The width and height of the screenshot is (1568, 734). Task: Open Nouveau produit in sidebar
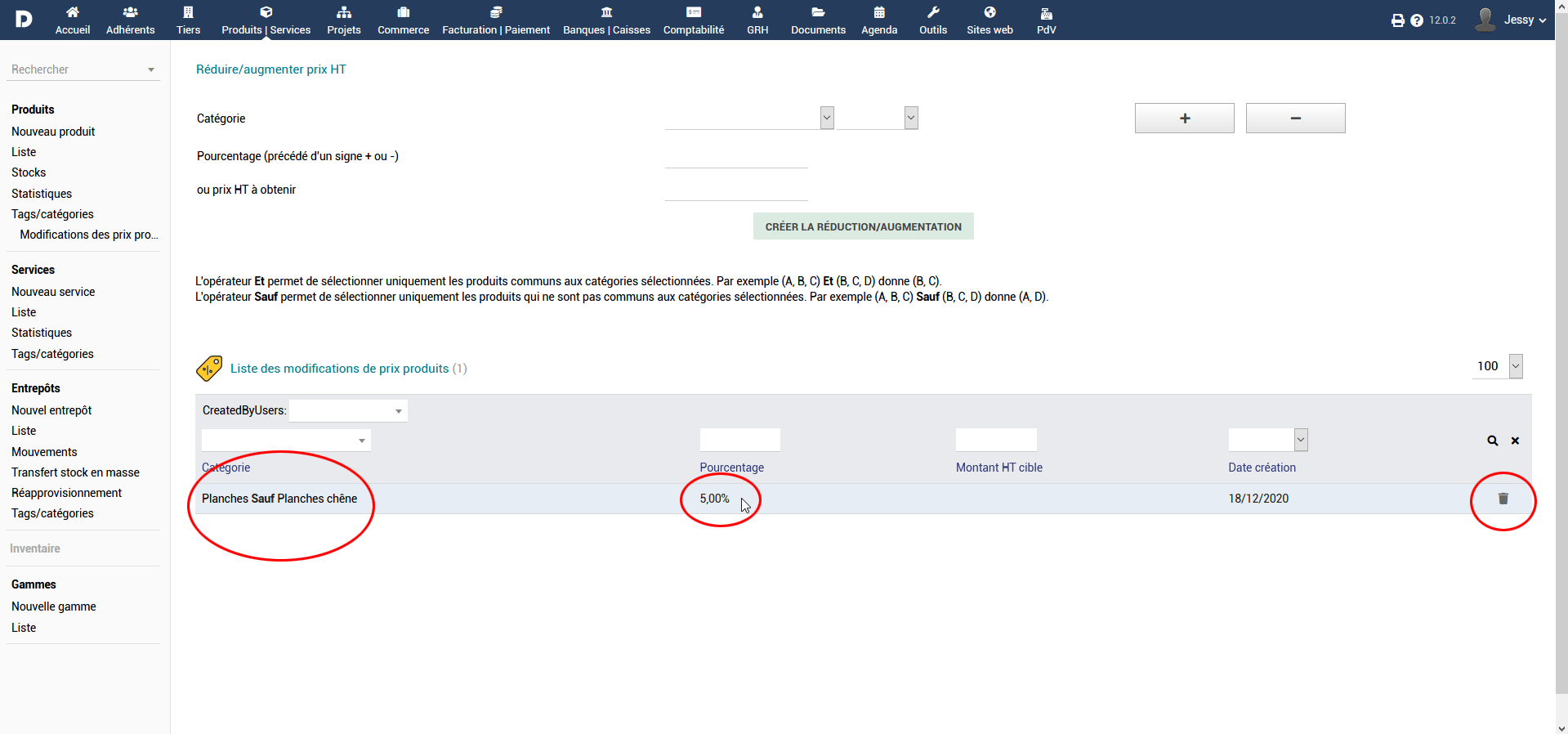click(53, 132)
